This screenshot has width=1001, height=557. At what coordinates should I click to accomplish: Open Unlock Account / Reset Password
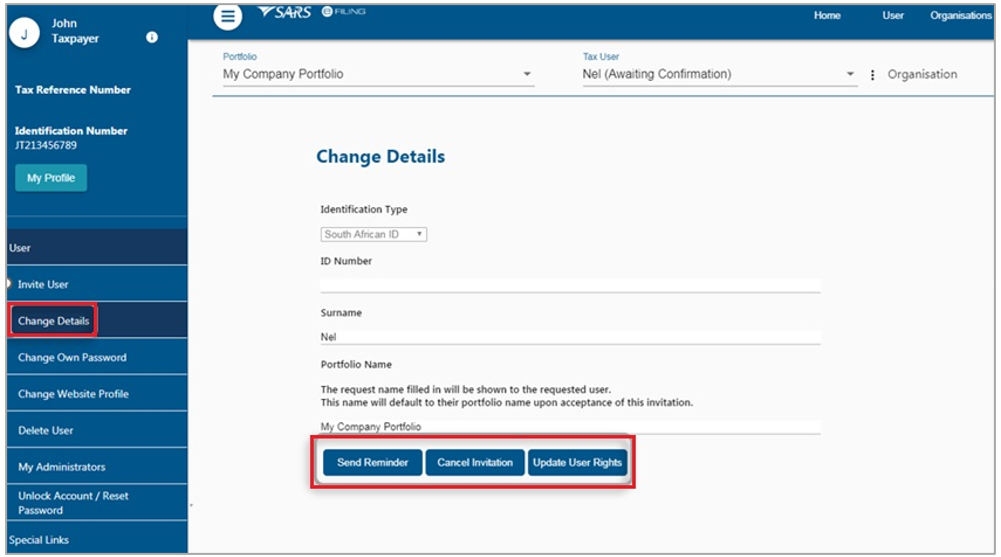click(x=97, y=503)
